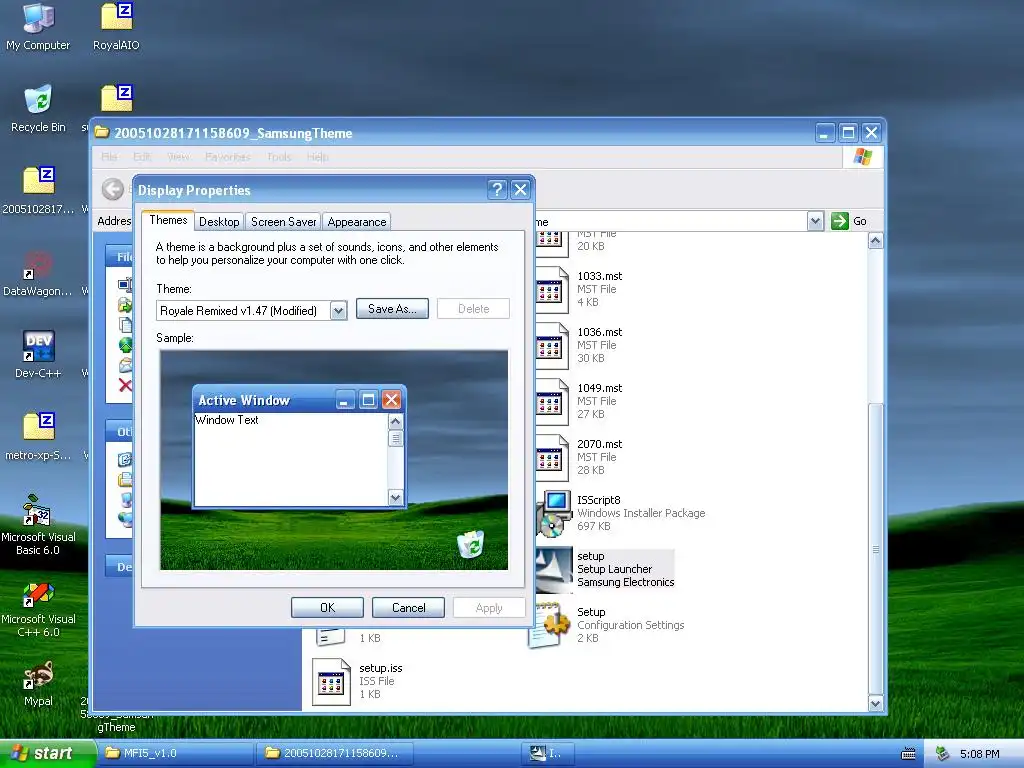Click the Windows flag logo in Explorer
The image size is (1024, 768).
[862, 157]
